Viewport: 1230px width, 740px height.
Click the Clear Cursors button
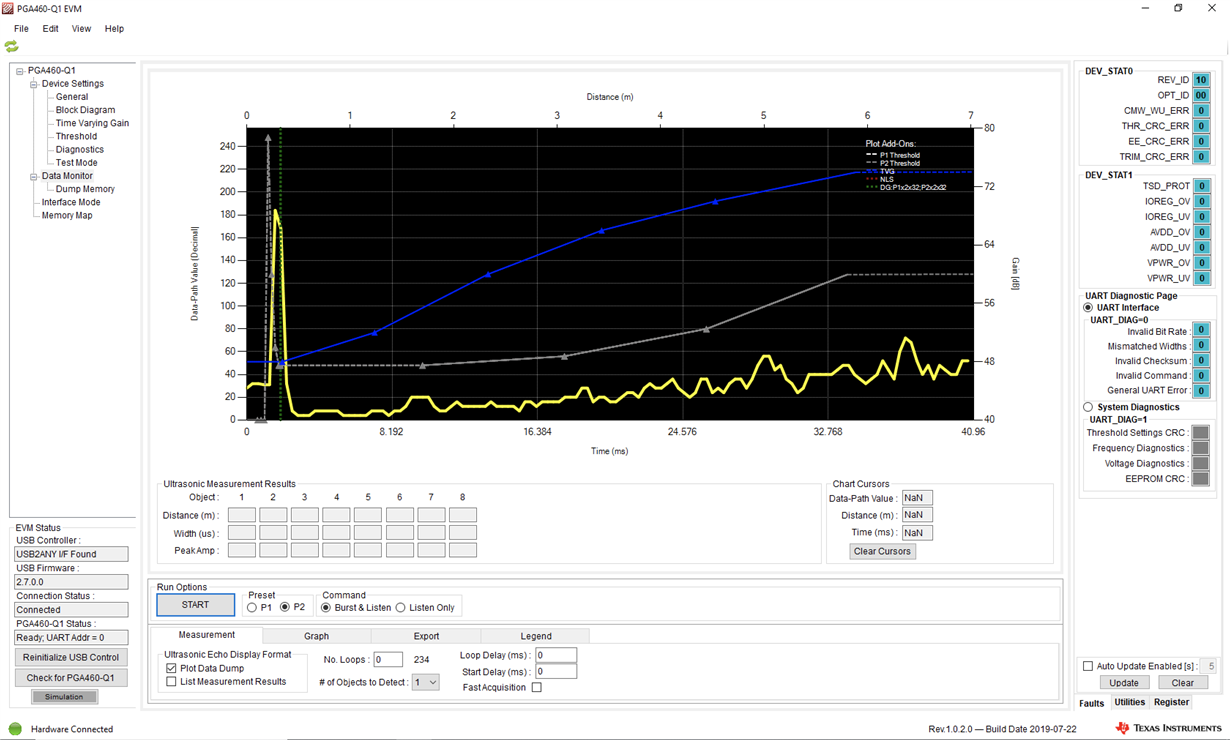click(882, 551)
